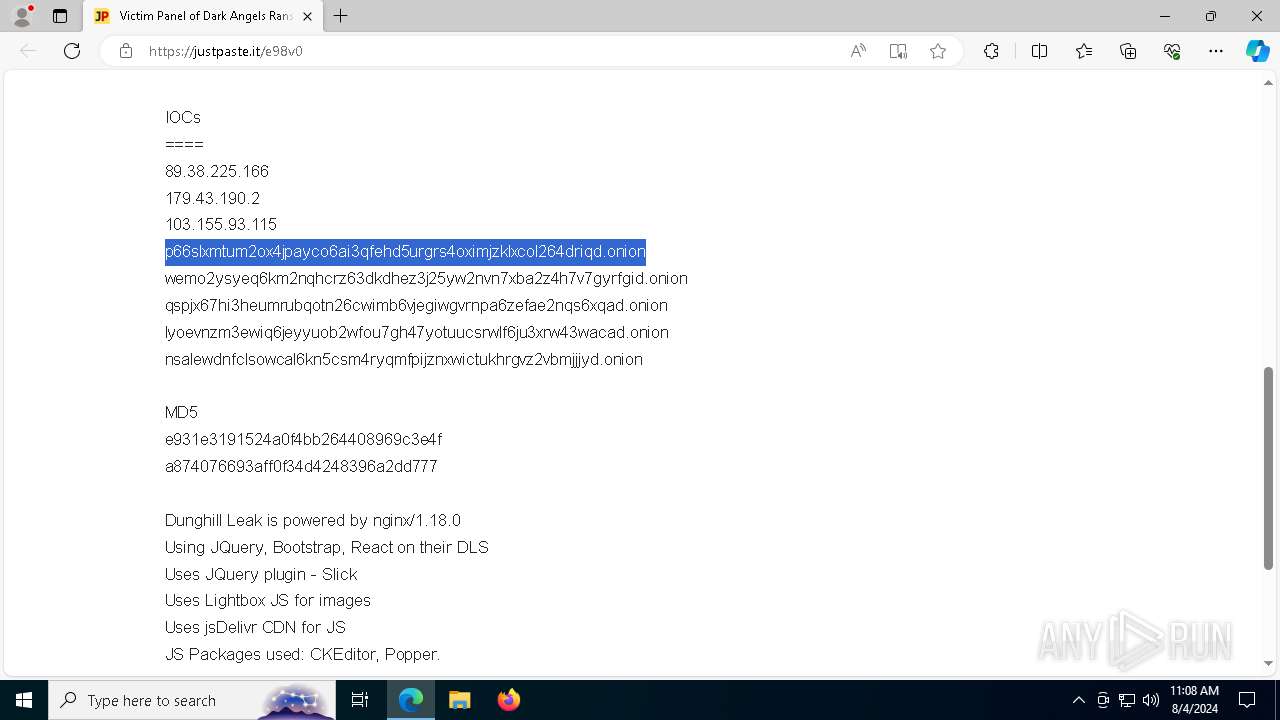Refresh the current page
1280x720 pixels.
point(72,51)
